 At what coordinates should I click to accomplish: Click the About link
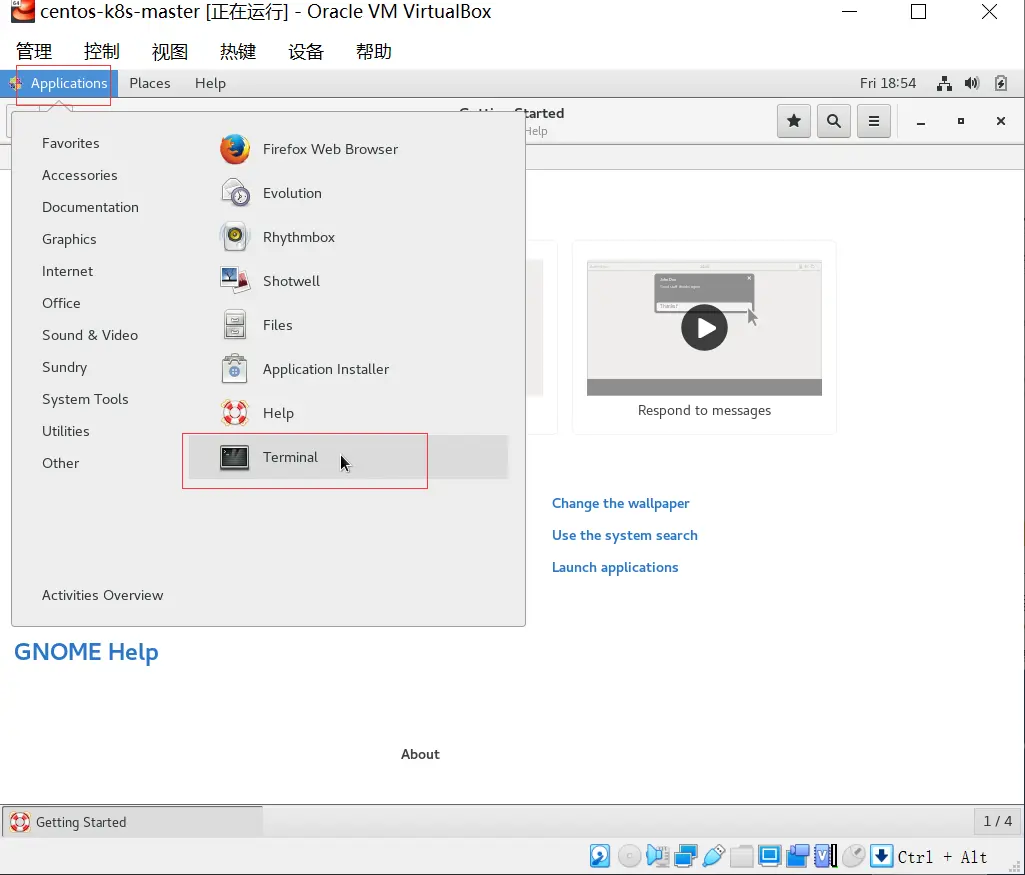[420, 754]
